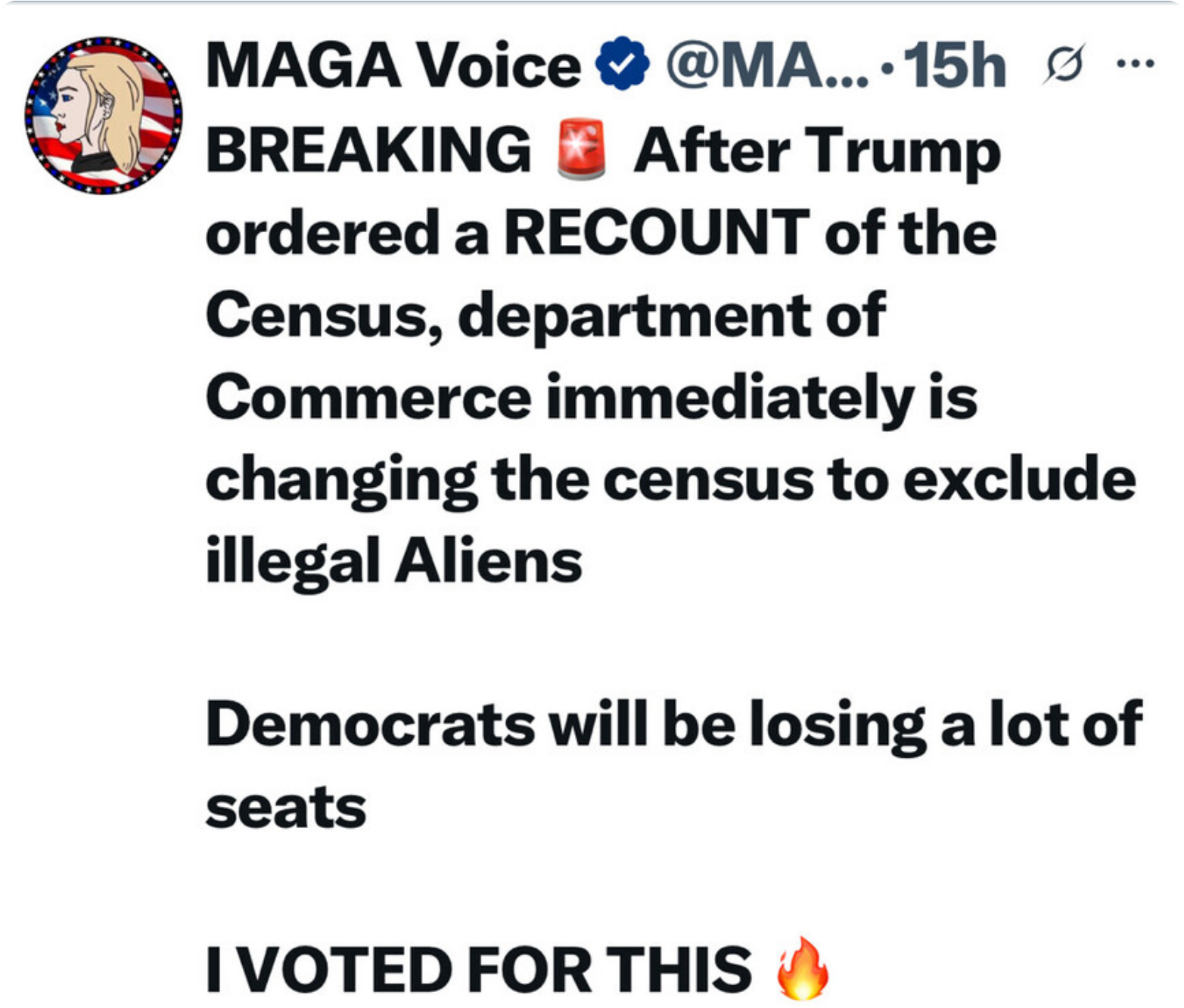Image resolution: width=1184 pixels, height=1008 pixels.
Task: Open the truncated @MA... handle link
Action: (x=767, y=66)
